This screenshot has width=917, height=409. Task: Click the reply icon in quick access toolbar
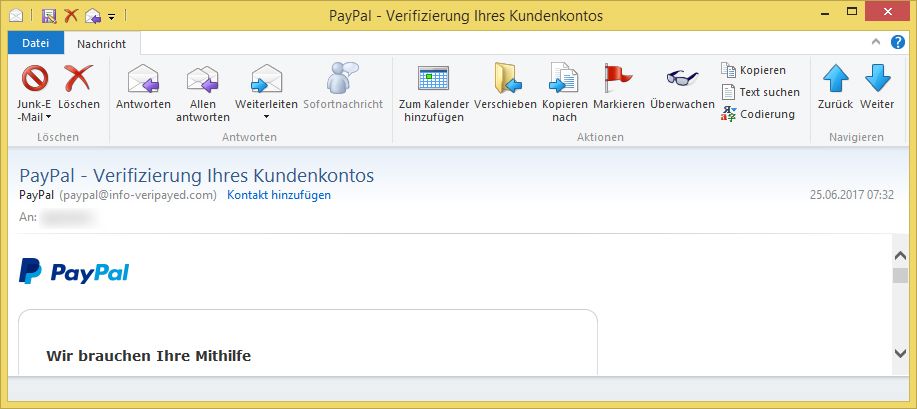92,16
